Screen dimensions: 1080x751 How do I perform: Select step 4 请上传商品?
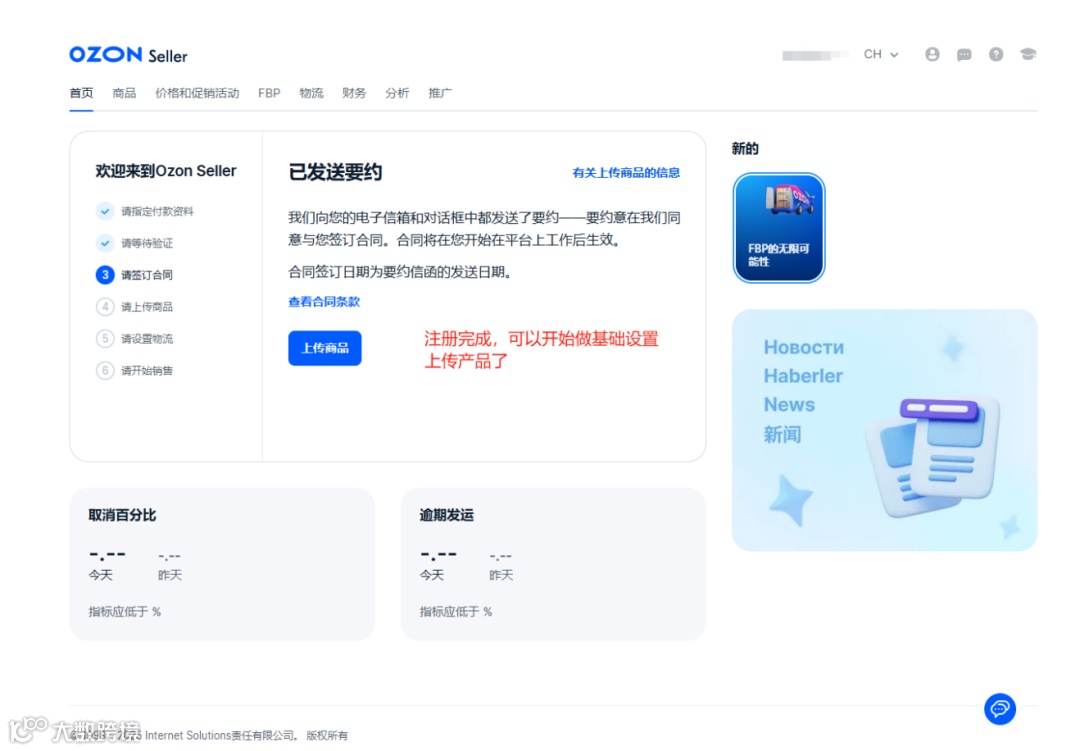(134, 307)
